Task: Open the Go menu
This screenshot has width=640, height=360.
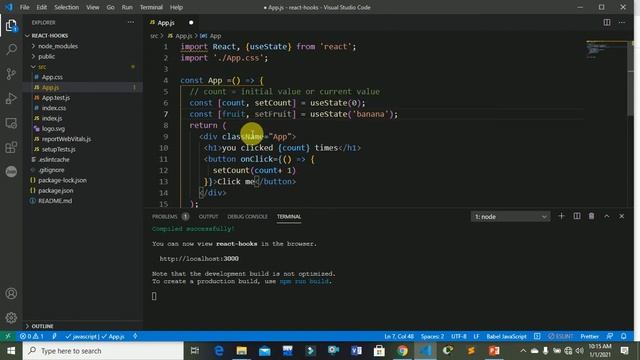Action: (111, 7)
